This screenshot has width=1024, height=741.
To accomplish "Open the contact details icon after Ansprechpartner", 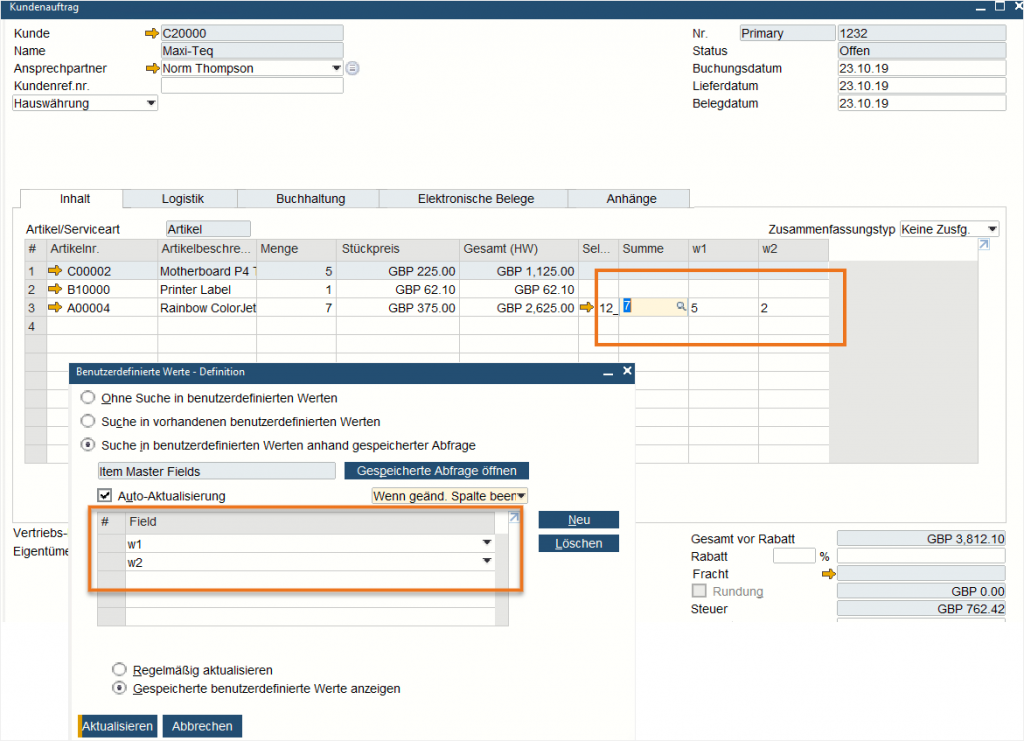I will [352, 69].
